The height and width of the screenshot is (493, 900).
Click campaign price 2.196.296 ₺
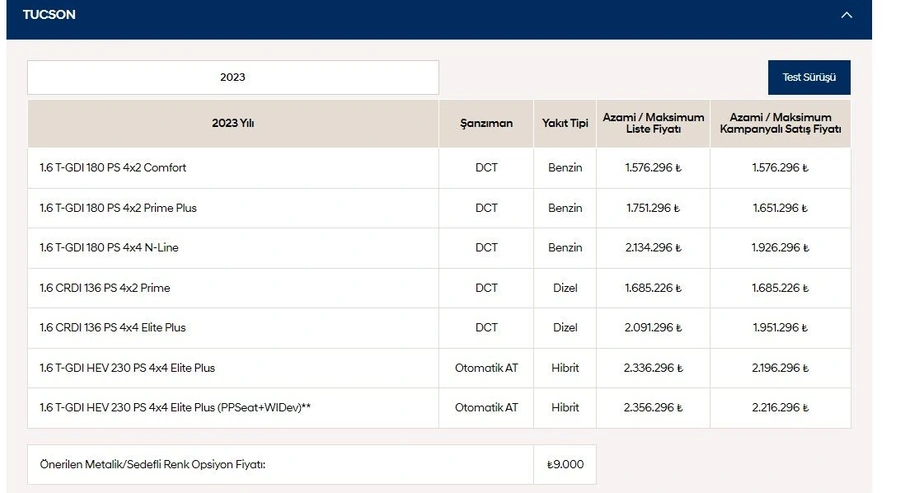click(x=780, y=368)
